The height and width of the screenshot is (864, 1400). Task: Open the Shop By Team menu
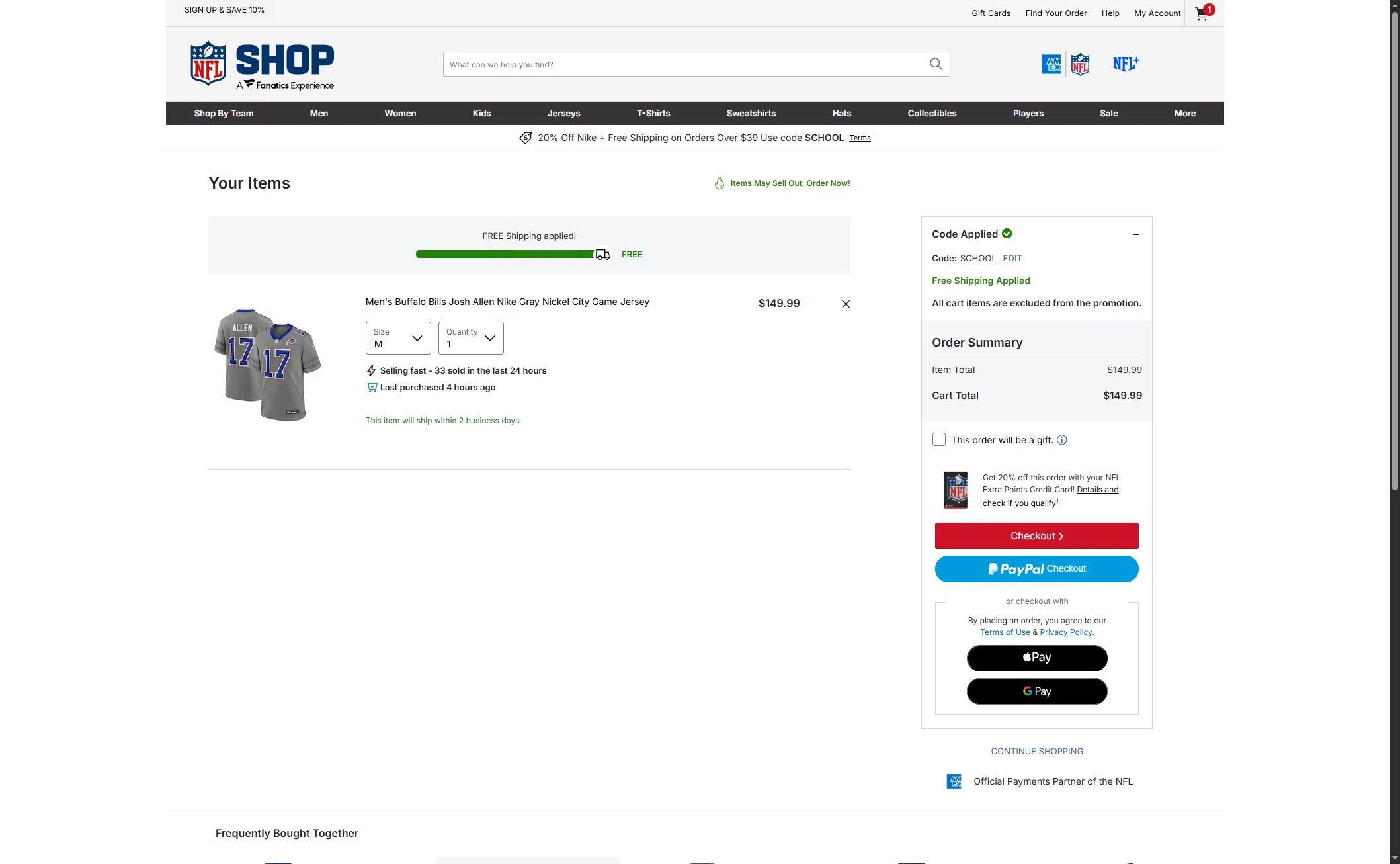224,113
